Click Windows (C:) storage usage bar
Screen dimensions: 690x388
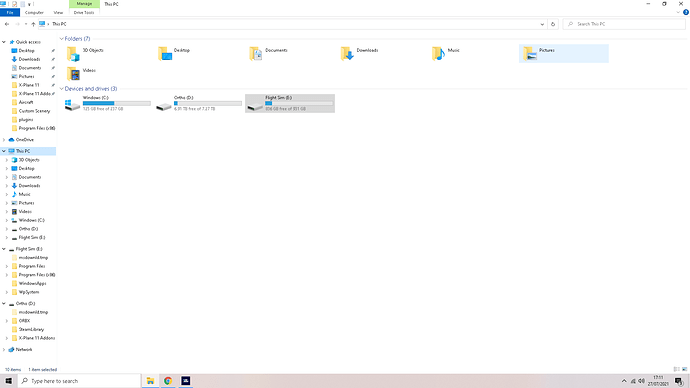117,103
